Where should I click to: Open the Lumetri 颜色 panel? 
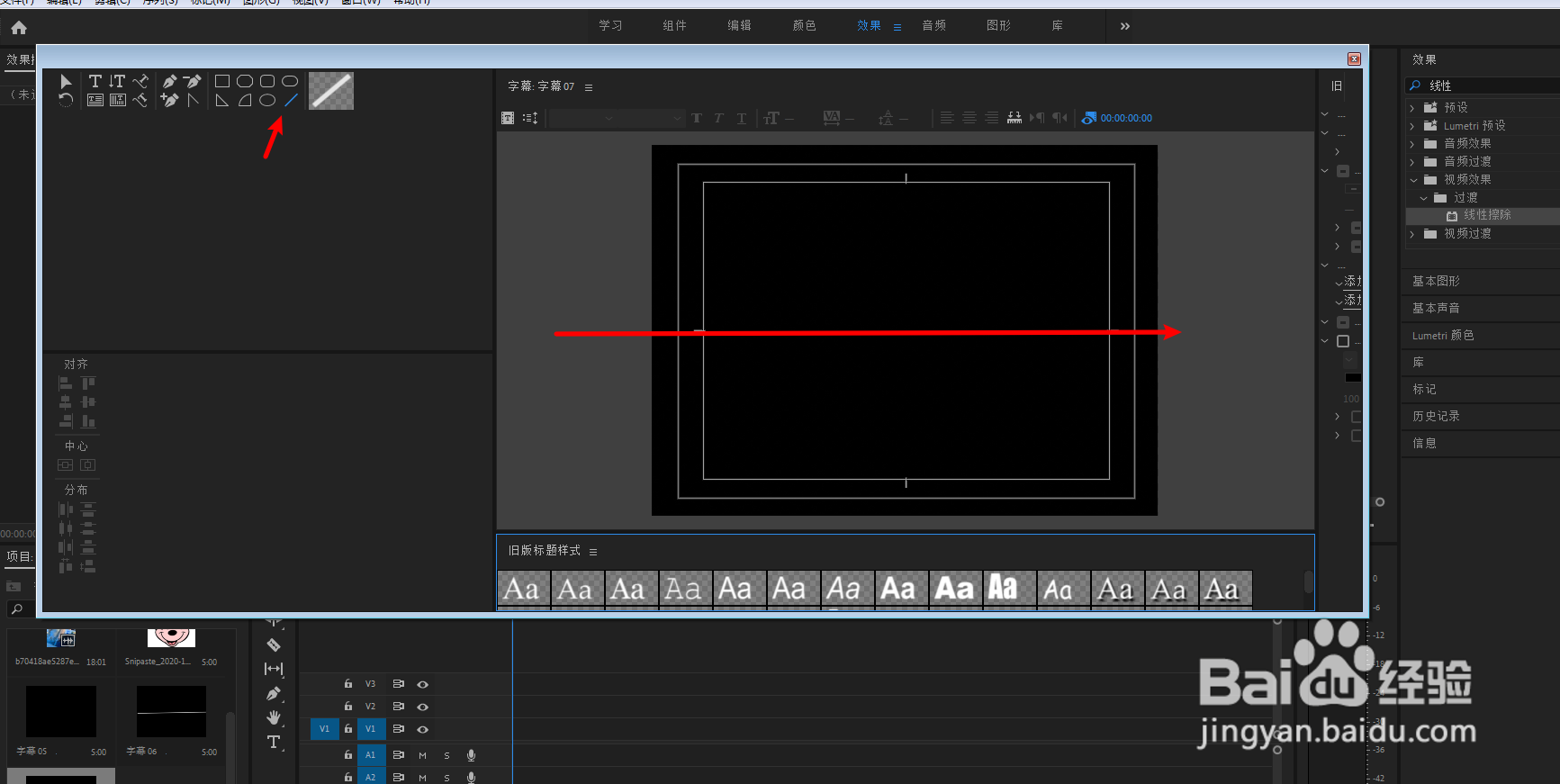click(x=1443, y=335)
